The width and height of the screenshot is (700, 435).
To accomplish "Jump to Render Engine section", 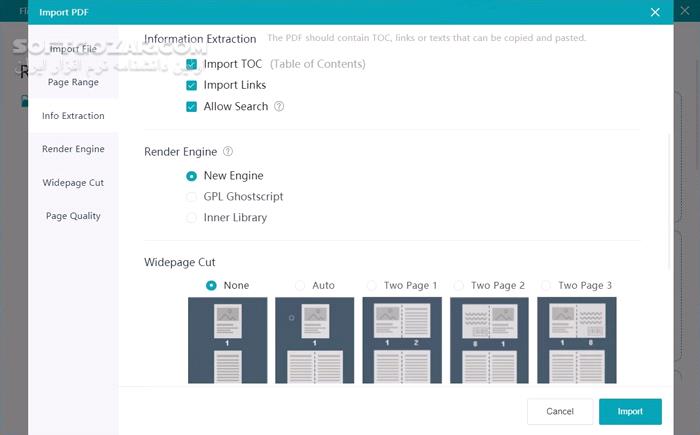I will click(73, 149).
